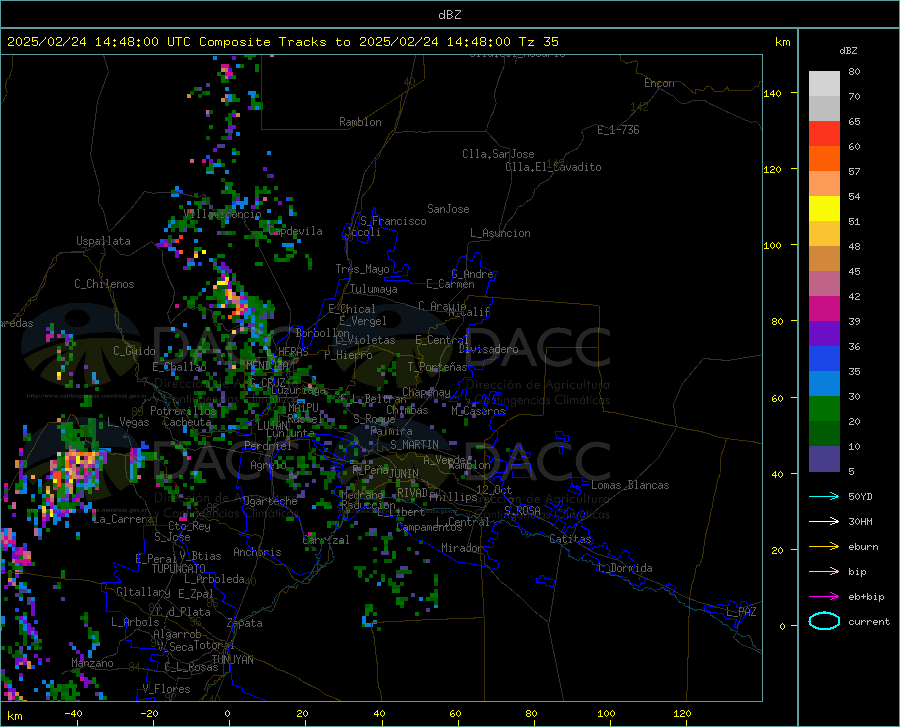Image resolution: width=900 pixels, height=727 pixels.
Task: Click the cyan 'current' ellipse symbol
Action: pos(824,621)
